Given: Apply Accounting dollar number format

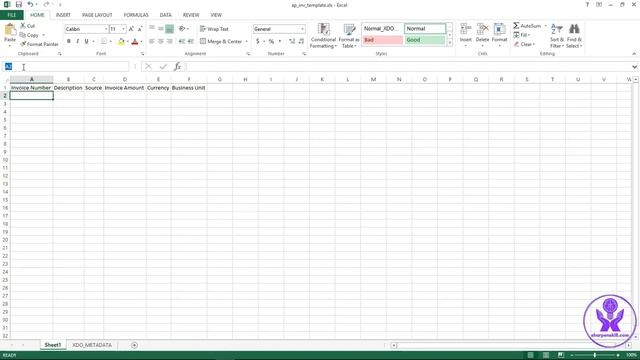Looking at the screenshot, I should 258,41.
